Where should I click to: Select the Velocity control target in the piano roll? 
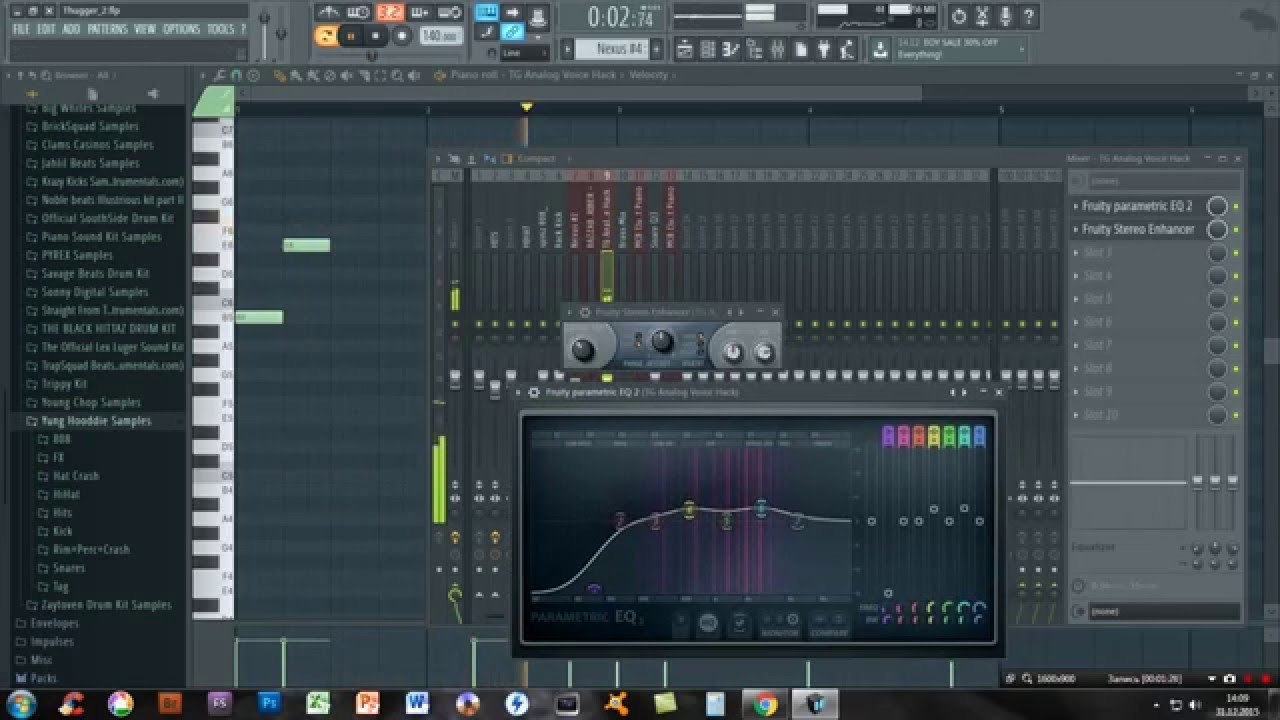tap(648, 75)
